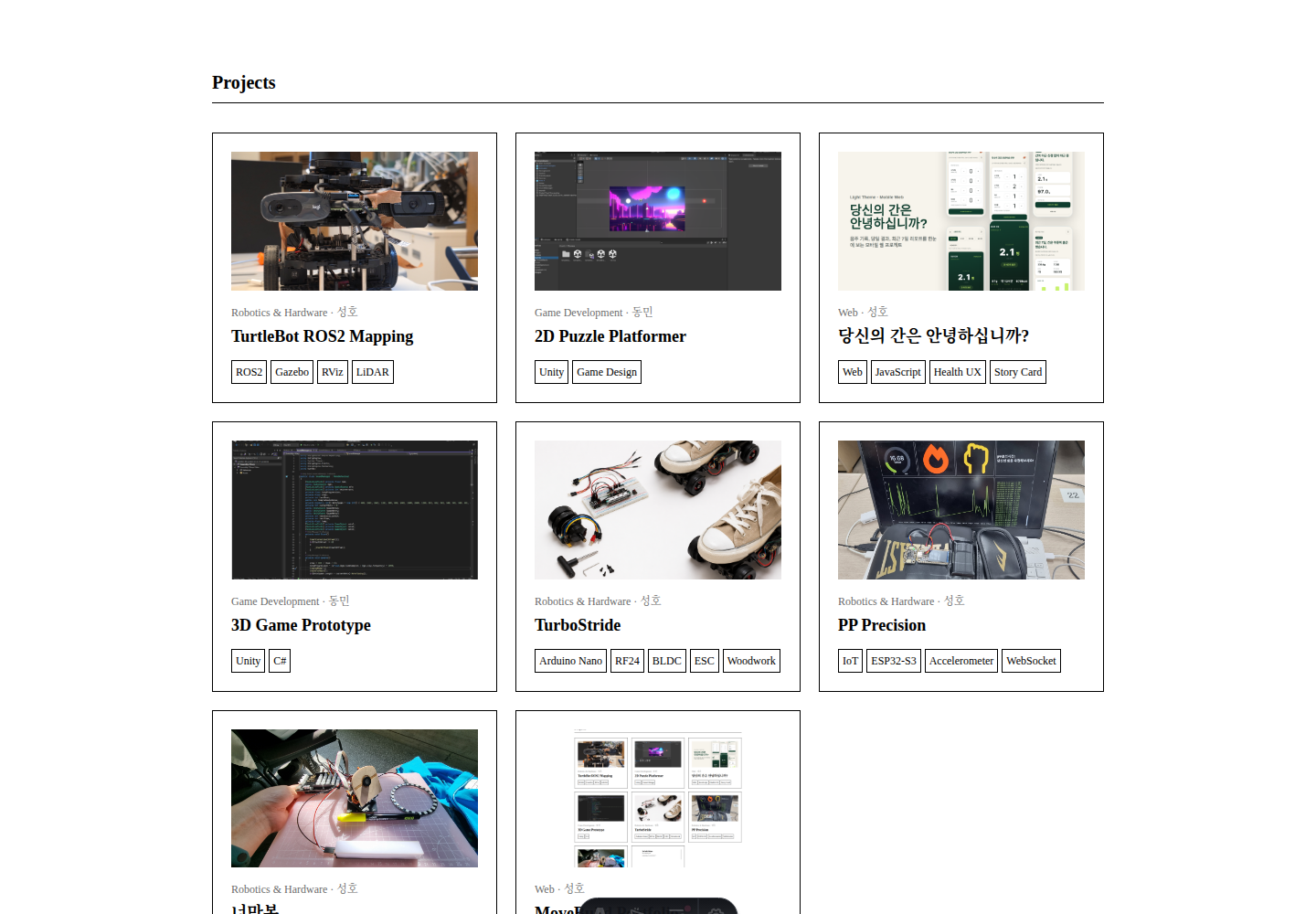
Task: Select the JavaScript tag
Action: tap(898, 372)
